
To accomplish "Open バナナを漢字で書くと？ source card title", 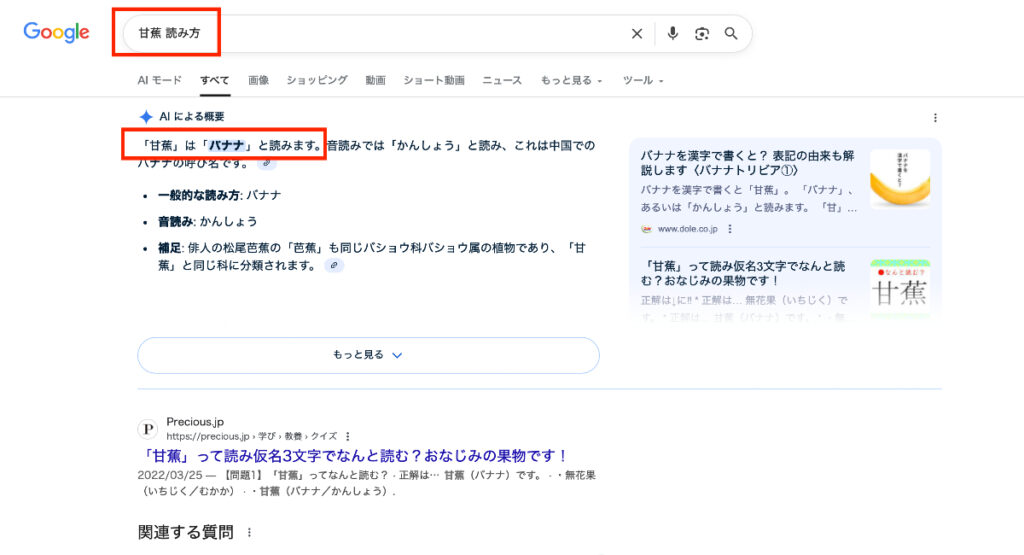I will tap(747, 163).
